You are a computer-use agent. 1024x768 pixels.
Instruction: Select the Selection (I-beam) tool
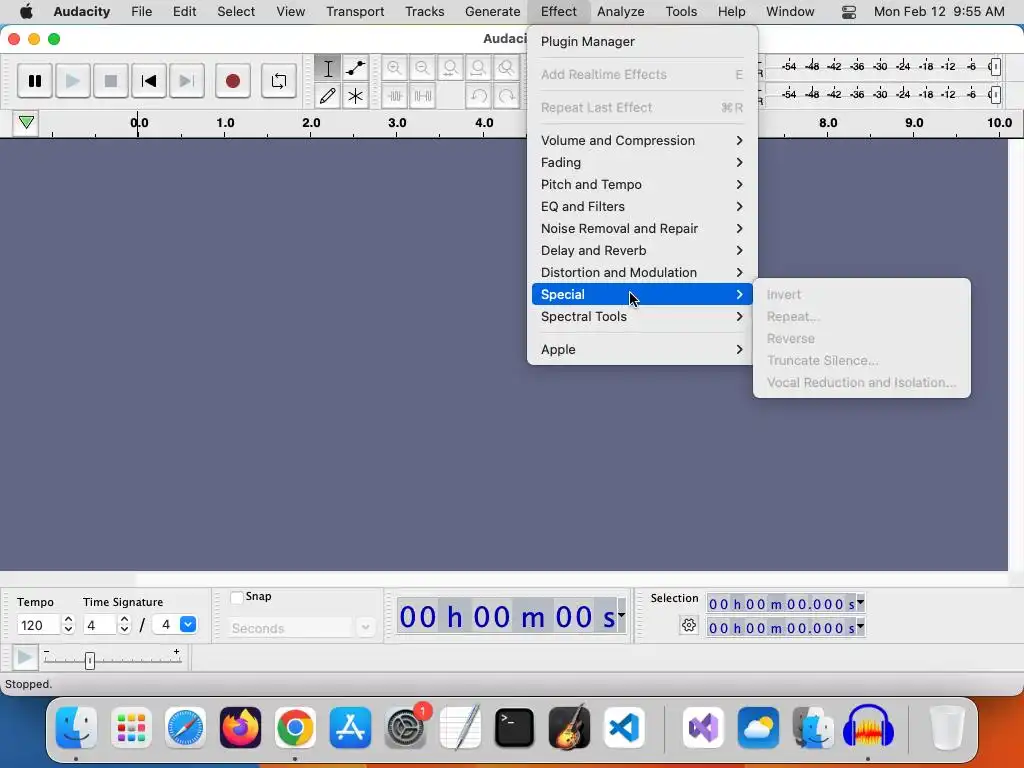(328, 68)
